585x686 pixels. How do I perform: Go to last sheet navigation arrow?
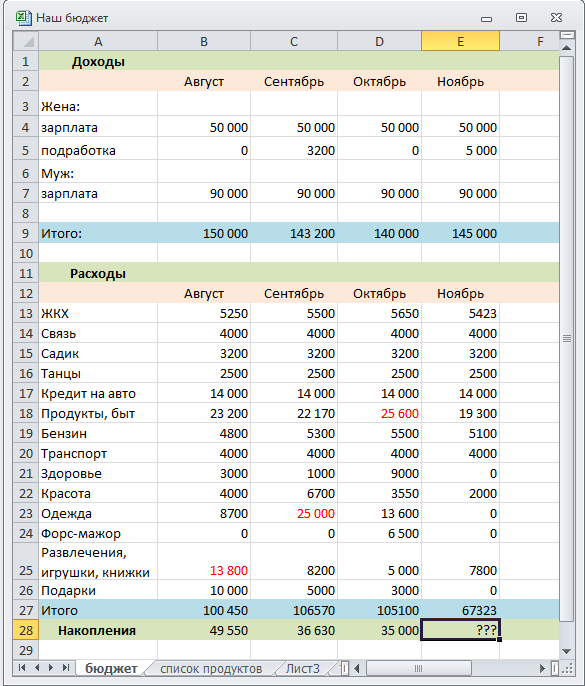pos(66,668)
